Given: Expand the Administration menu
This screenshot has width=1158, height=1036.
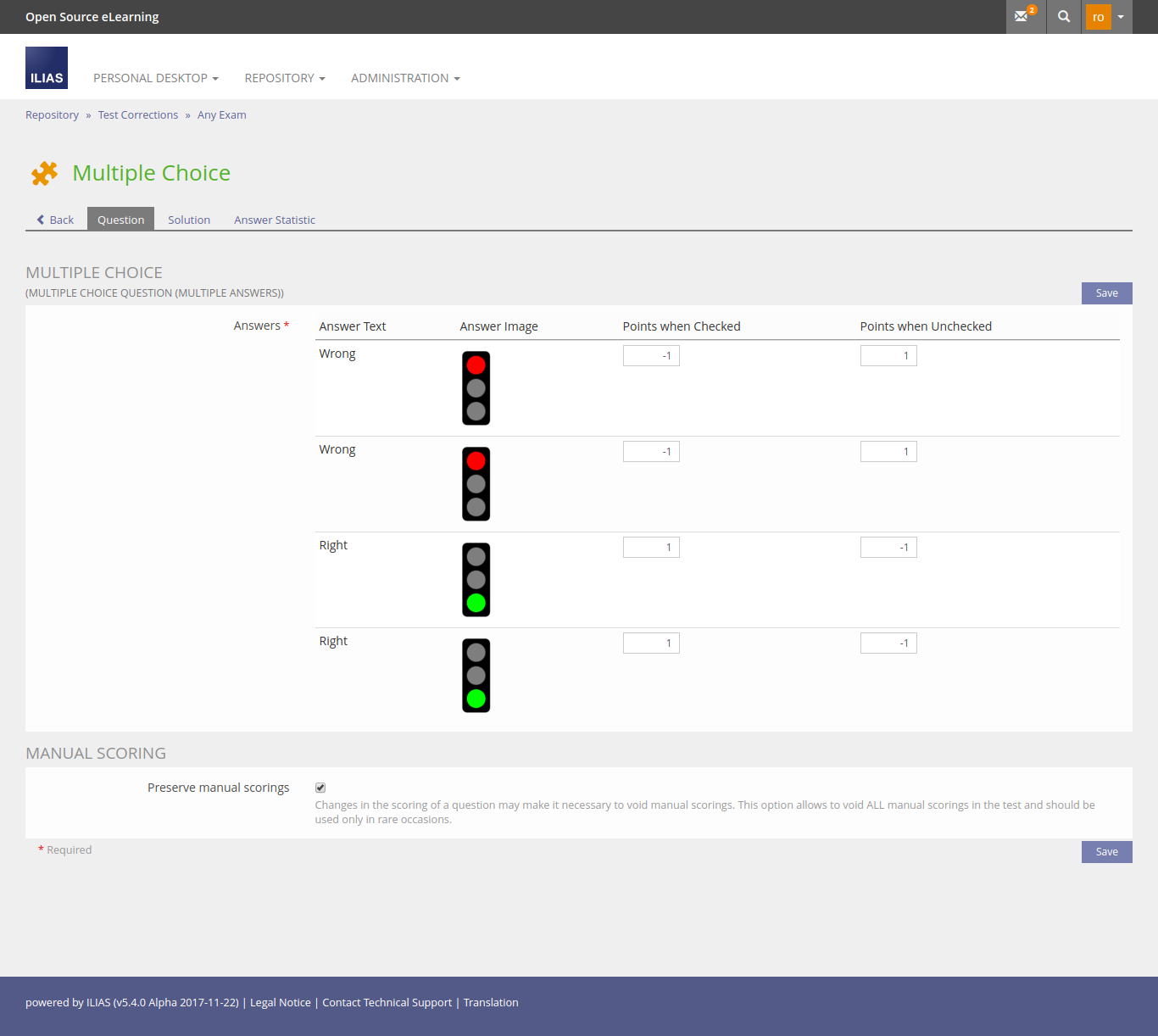Looking at the screenshot, I should pos(405,78).
